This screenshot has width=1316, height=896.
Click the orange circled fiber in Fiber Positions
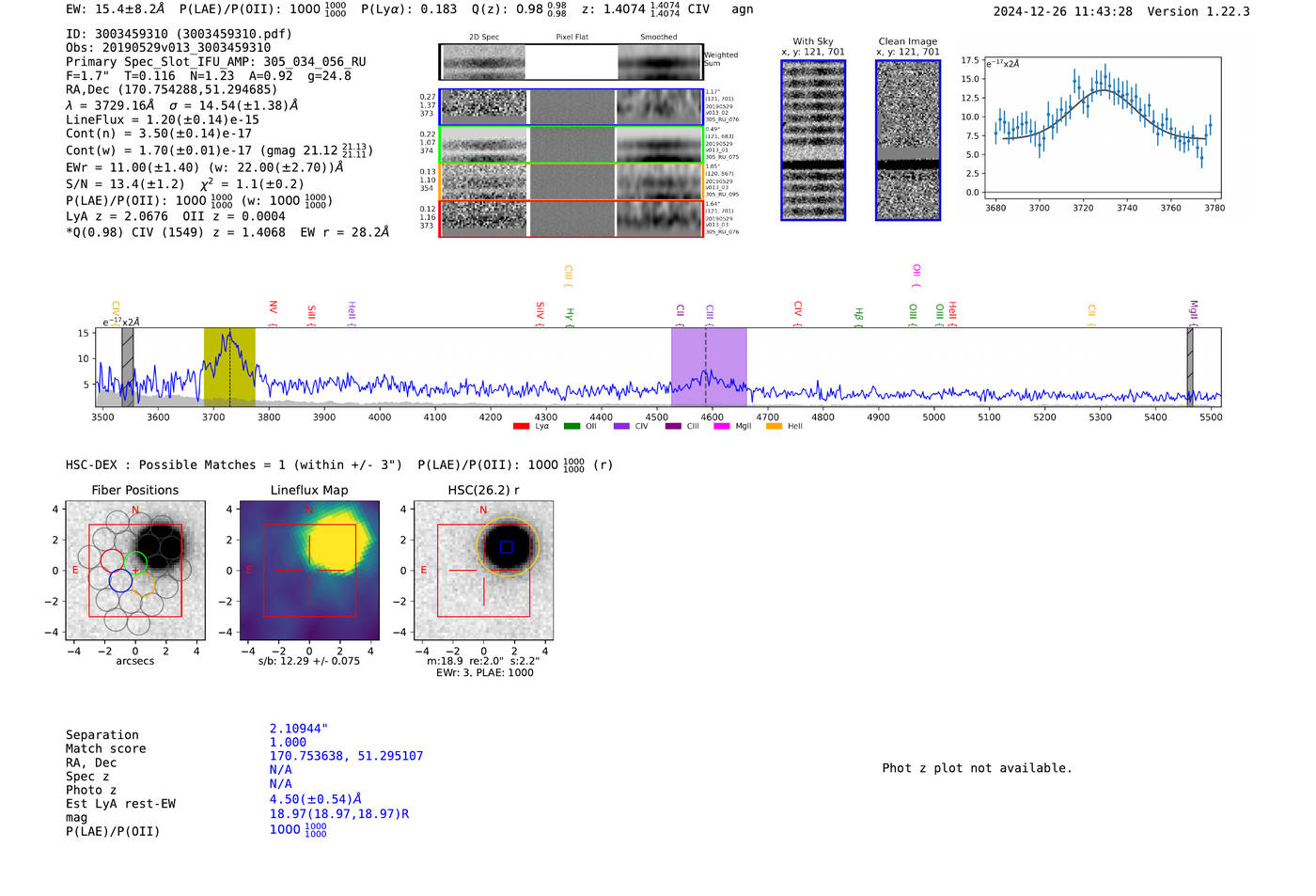tap(144, 585)
